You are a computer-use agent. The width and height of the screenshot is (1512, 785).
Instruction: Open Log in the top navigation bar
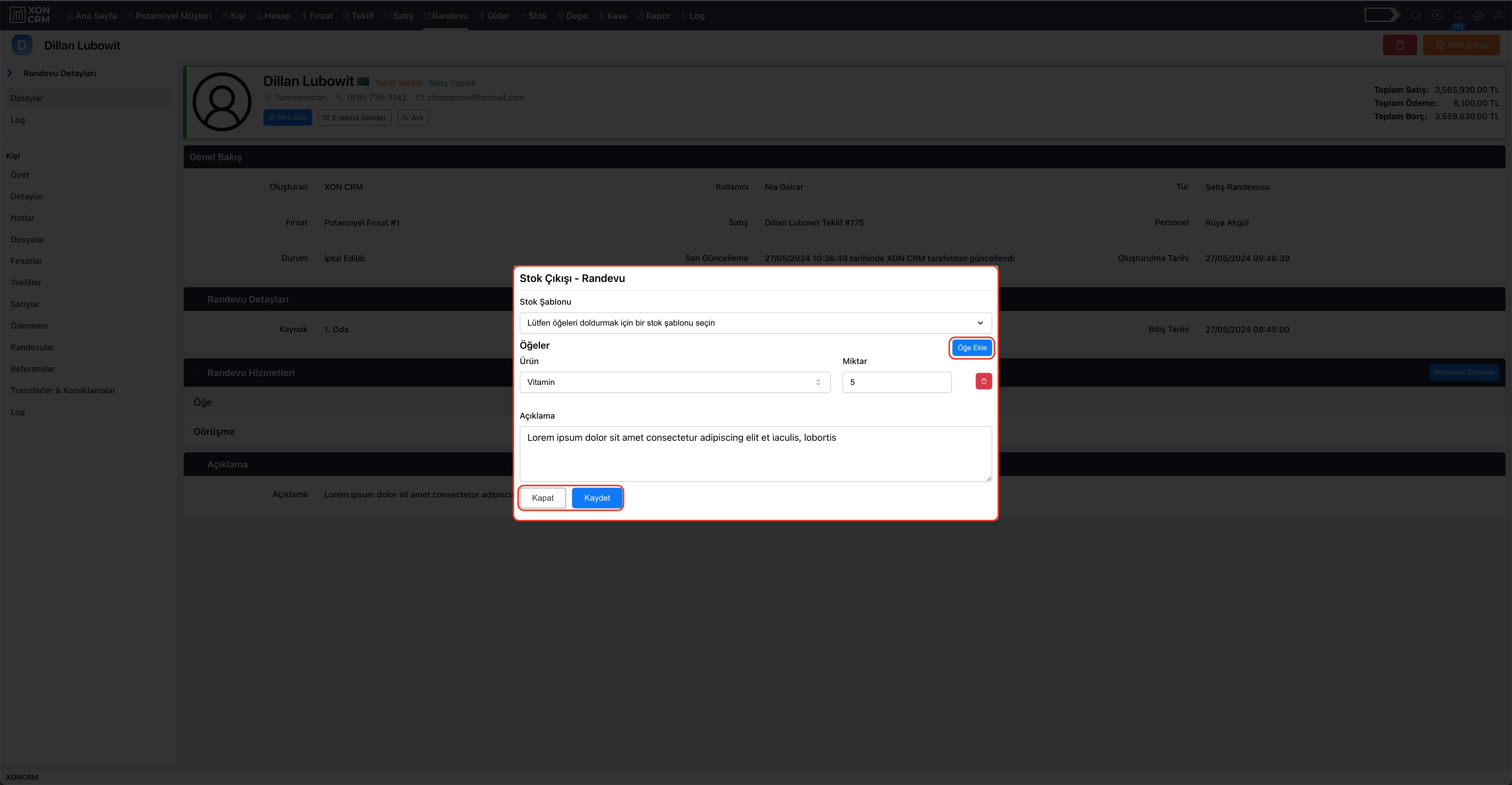point(693,16)
